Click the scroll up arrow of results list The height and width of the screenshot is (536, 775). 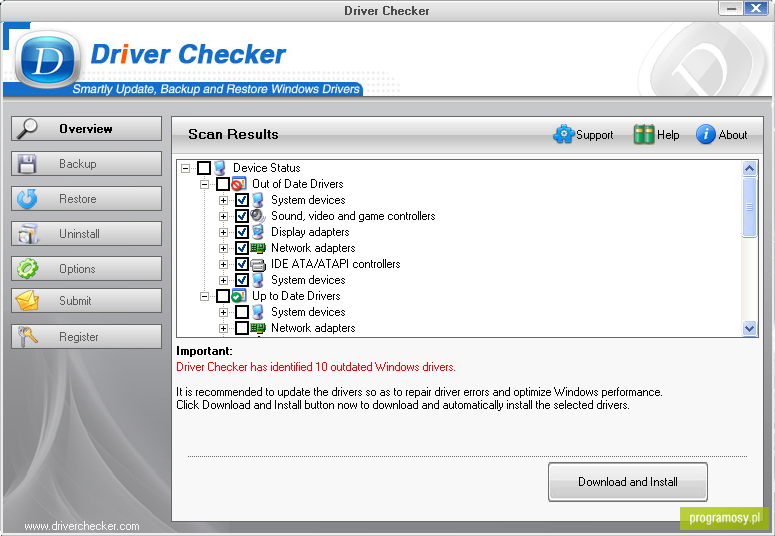pos(749,169)
